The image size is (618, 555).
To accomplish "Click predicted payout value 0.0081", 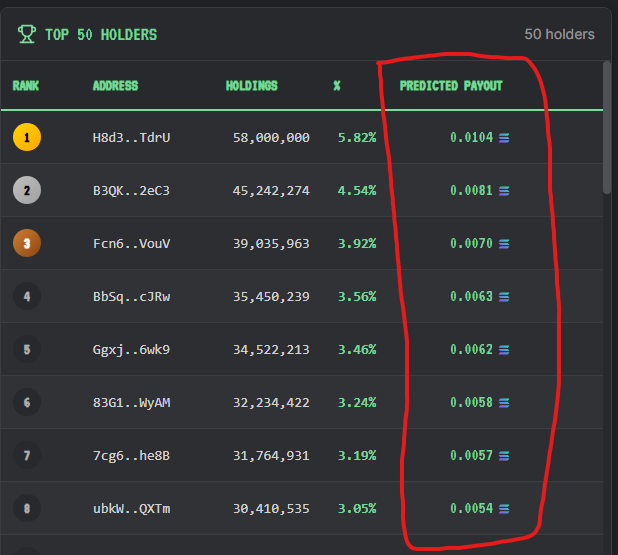I will point(472,191).
